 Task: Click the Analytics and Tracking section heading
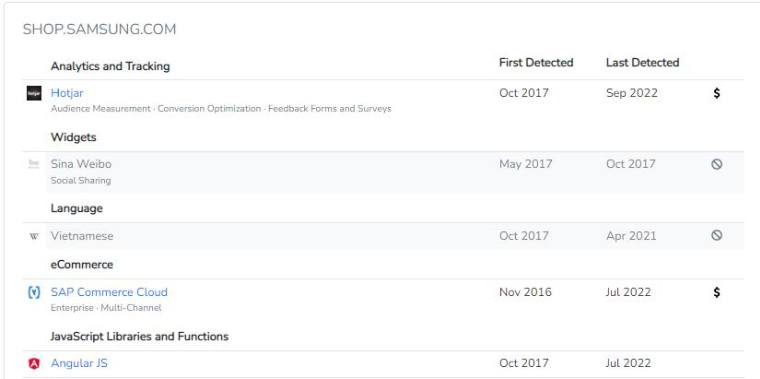[110, 66]
